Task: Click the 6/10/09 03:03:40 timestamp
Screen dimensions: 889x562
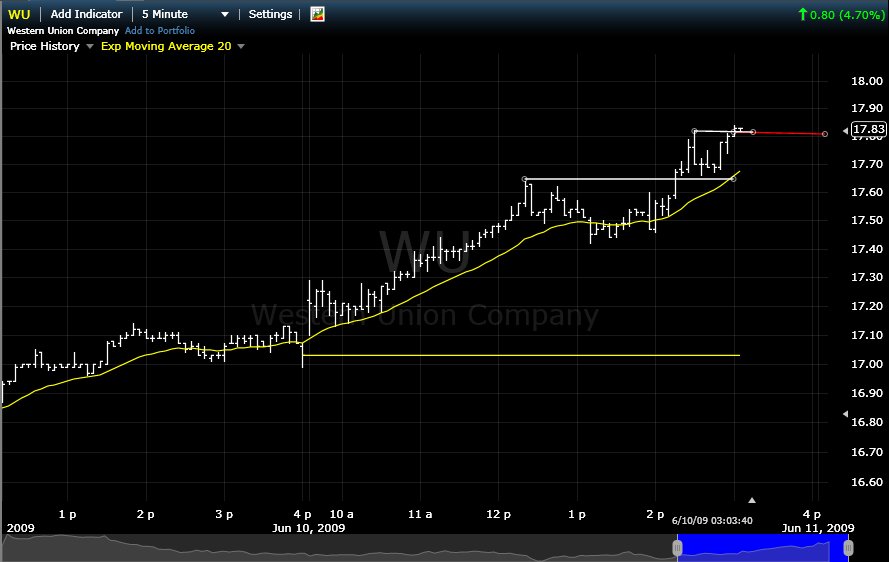Action: tap(712, 521)
